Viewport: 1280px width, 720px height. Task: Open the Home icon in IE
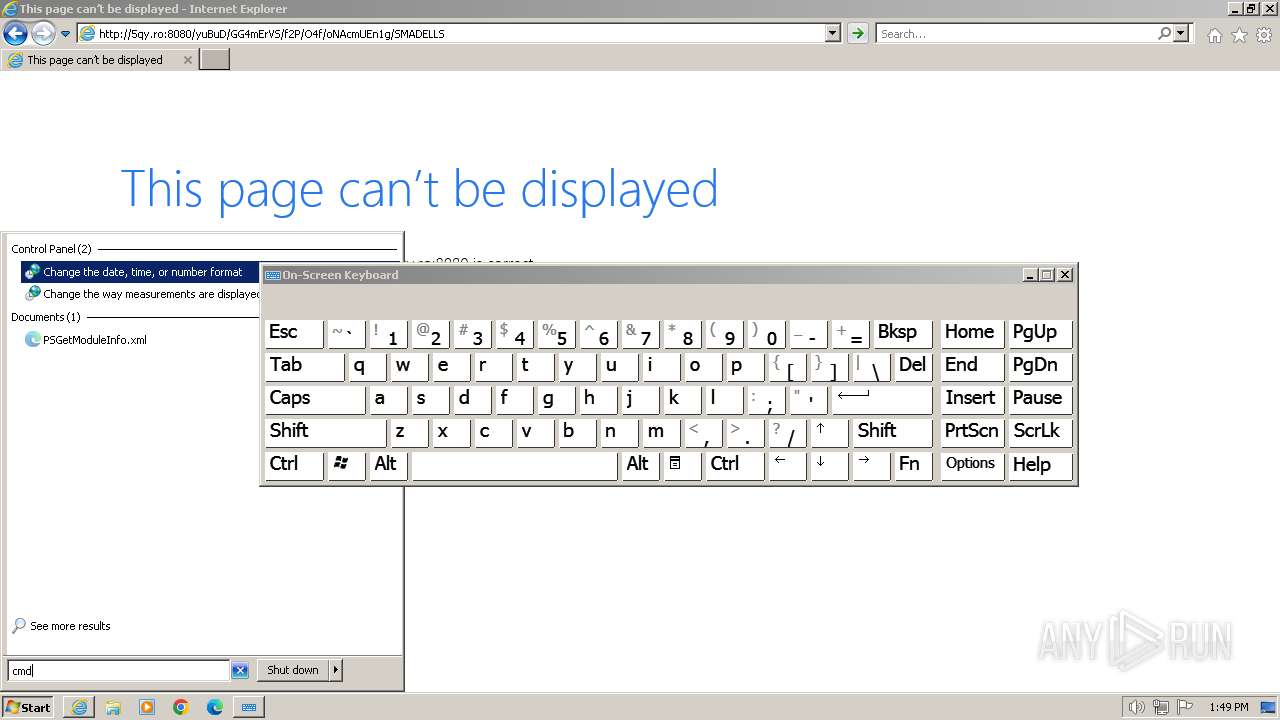(1214, 35)
